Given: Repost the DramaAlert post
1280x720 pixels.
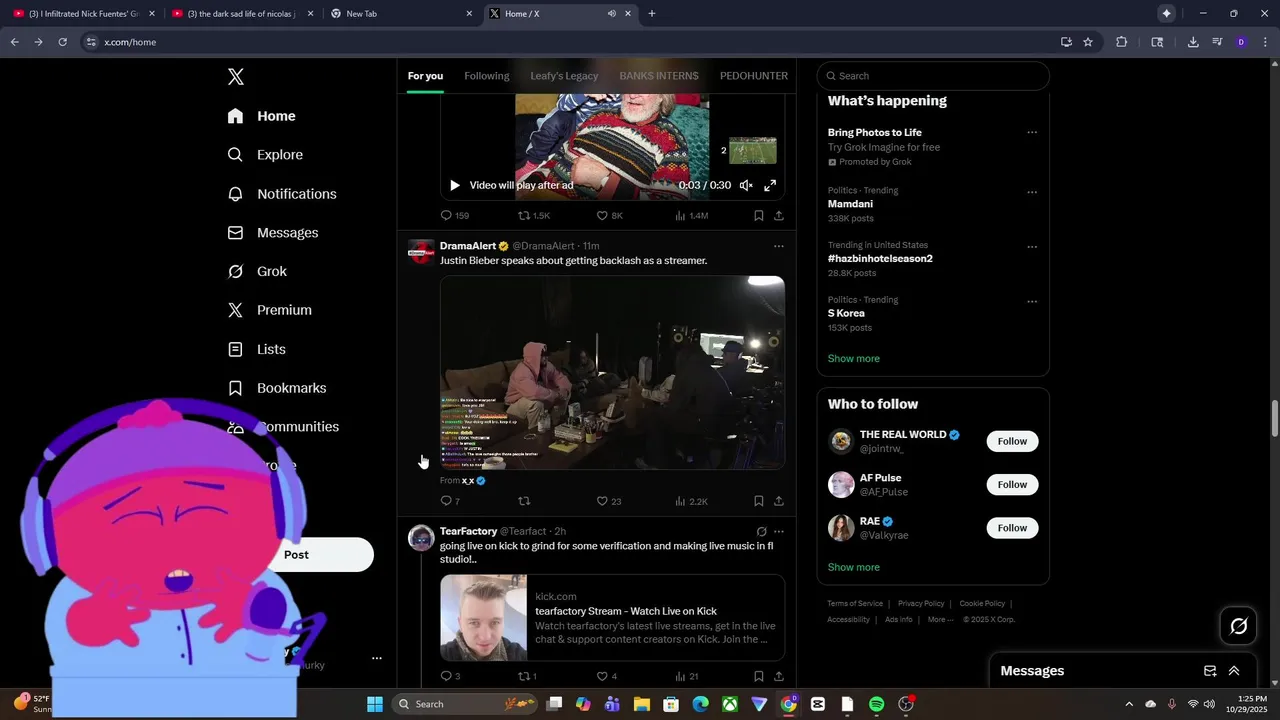Looking at the screenshot, I should click(x=524, y=502).
